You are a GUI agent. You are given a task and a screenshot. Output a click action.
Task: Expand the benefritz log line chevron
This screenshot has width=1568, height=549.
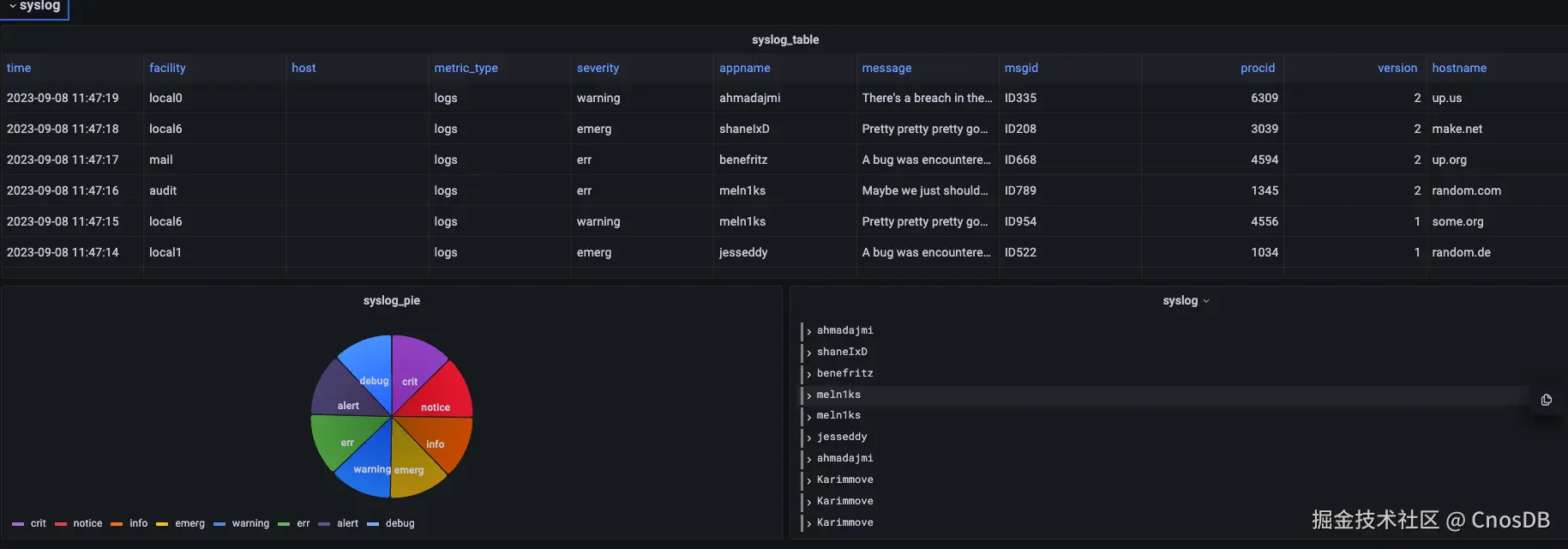tap(808, 374)
